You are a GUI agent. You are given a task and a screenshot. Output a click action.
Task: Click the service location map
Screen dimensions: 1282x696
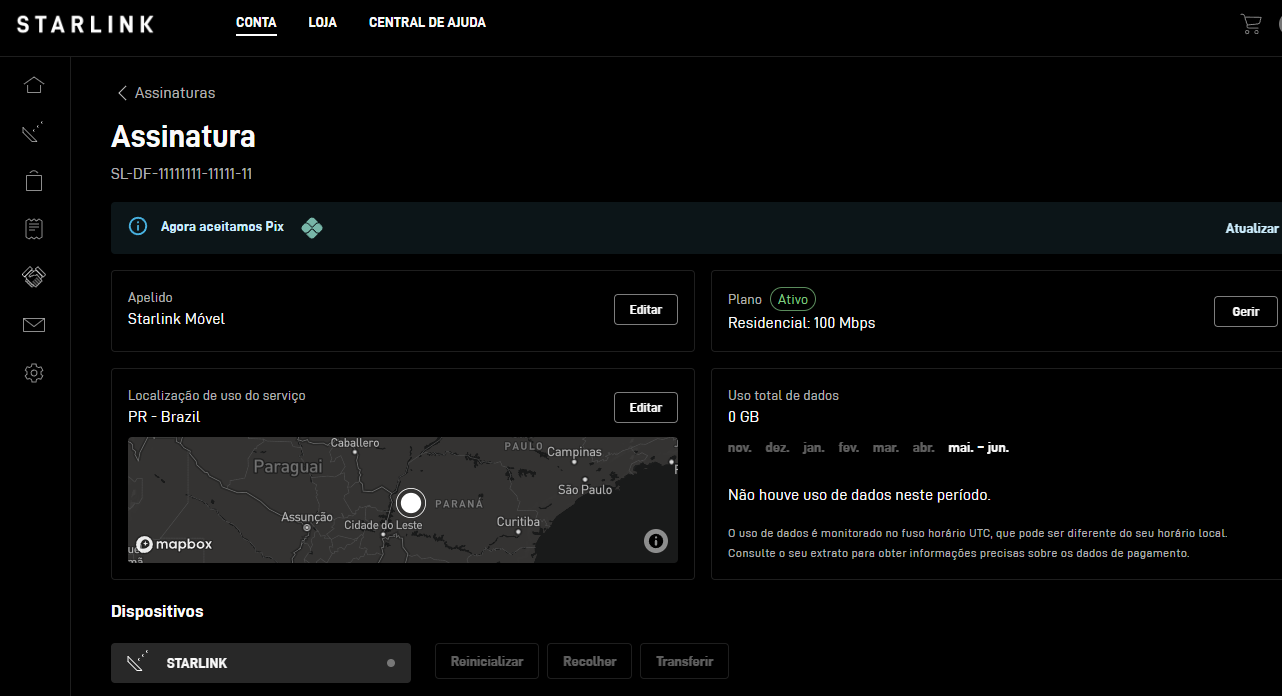click(403, 500)
